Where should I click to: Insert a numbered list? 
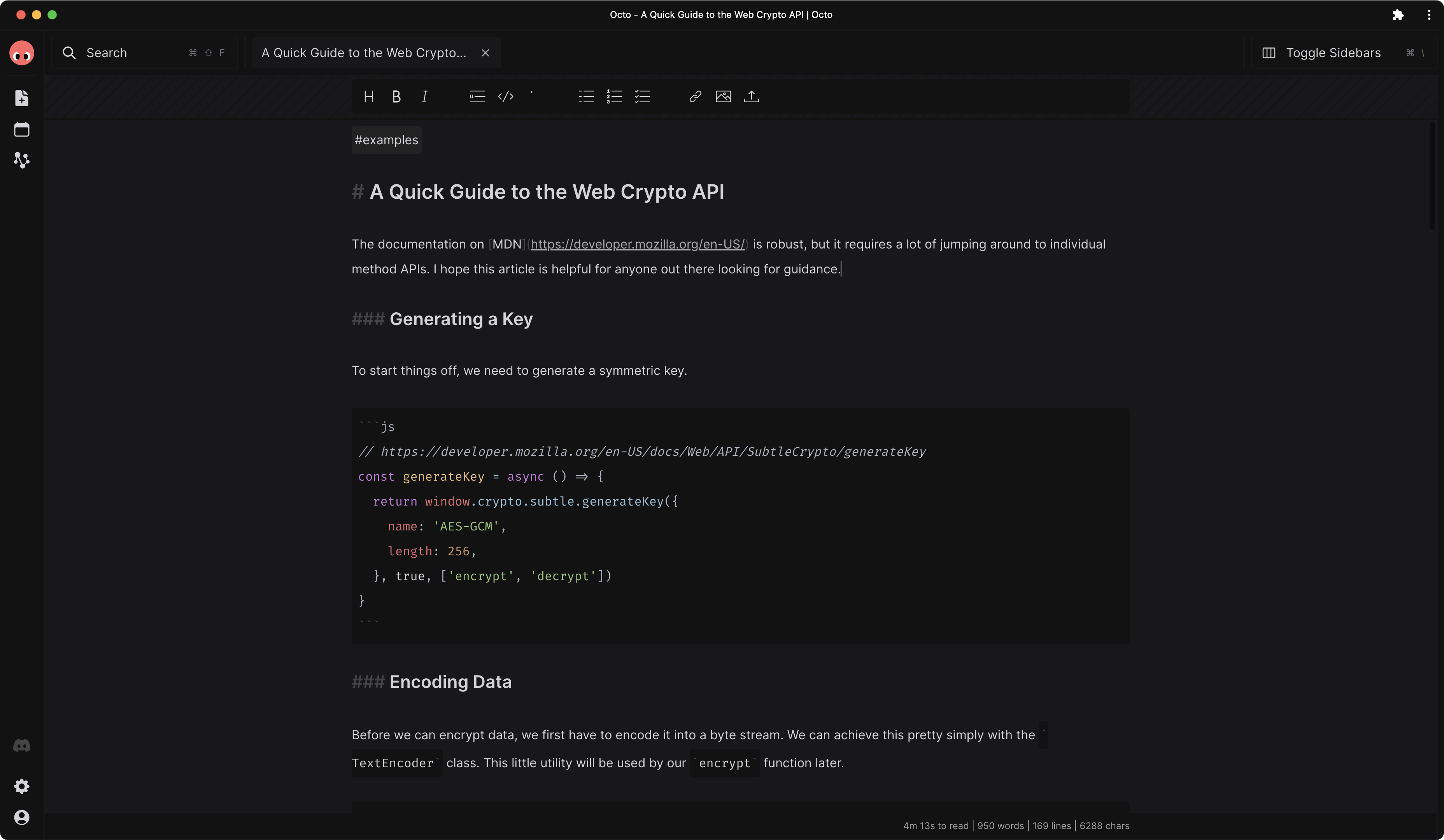pyautogui.click(x=614, y=97)
